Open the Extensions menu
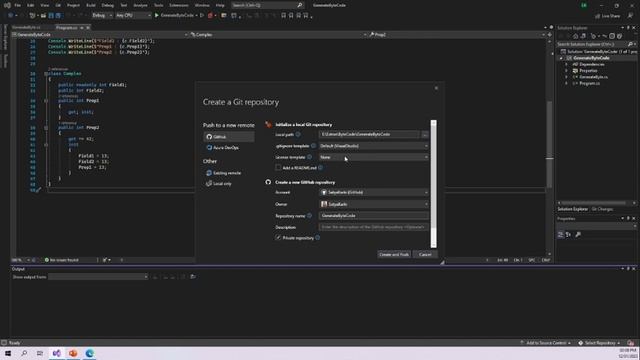Viewport: 640px width, 360px height. [179, 5]
